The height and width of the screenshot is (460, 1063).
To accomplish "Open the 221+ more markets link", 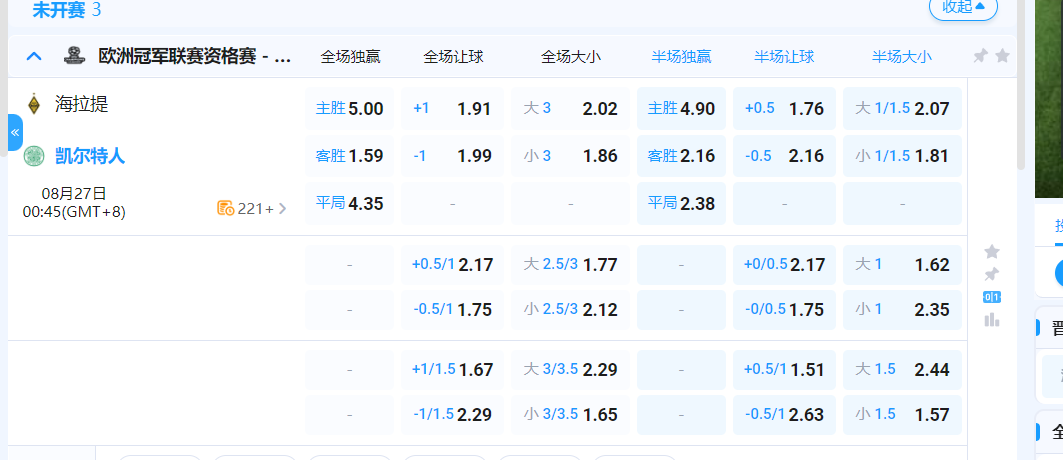I will (x=252, y=209).
